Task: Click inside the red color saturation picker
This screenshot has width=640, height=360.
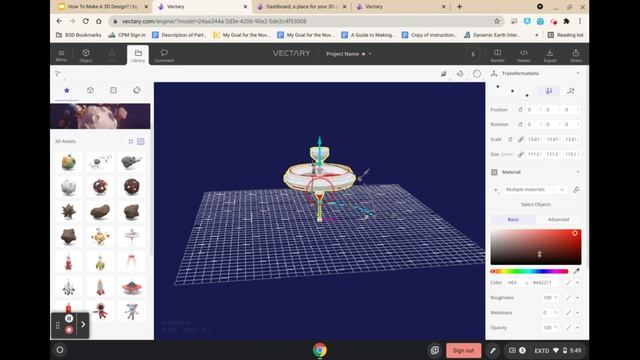Action: click(x=536, y=247)
